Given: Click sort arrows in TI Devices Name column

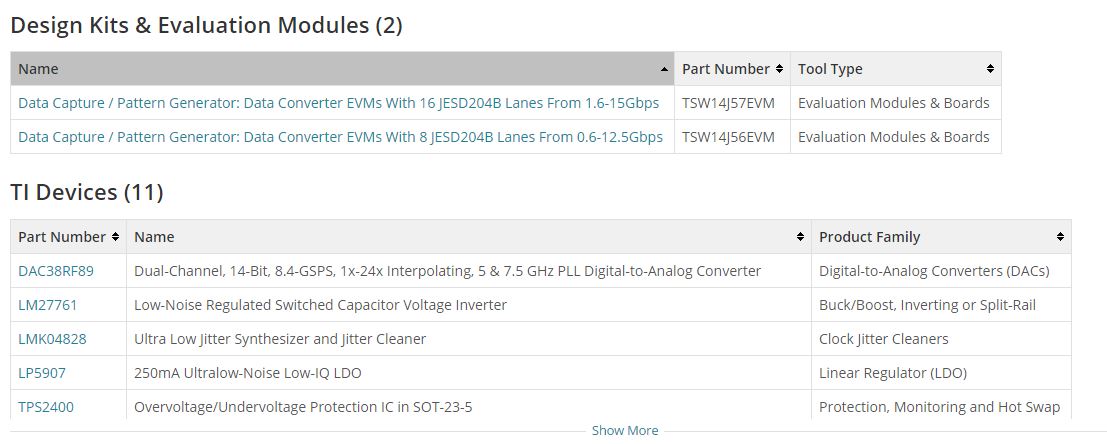Looking at the screenshot, I should tap(800, 237).
